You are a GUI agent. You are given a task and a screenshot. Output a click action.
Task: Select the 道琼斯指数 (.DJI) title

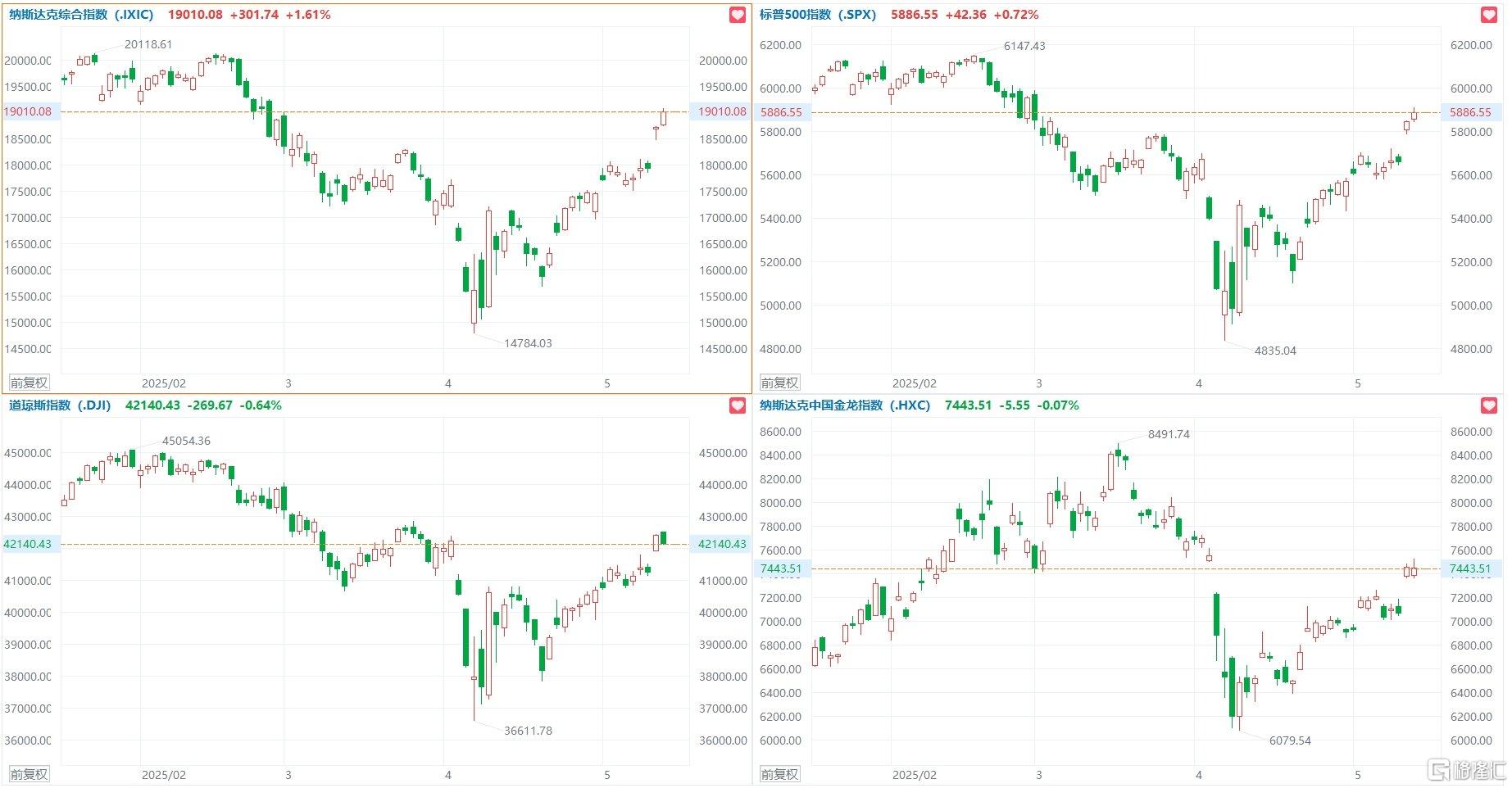point(63,405)
